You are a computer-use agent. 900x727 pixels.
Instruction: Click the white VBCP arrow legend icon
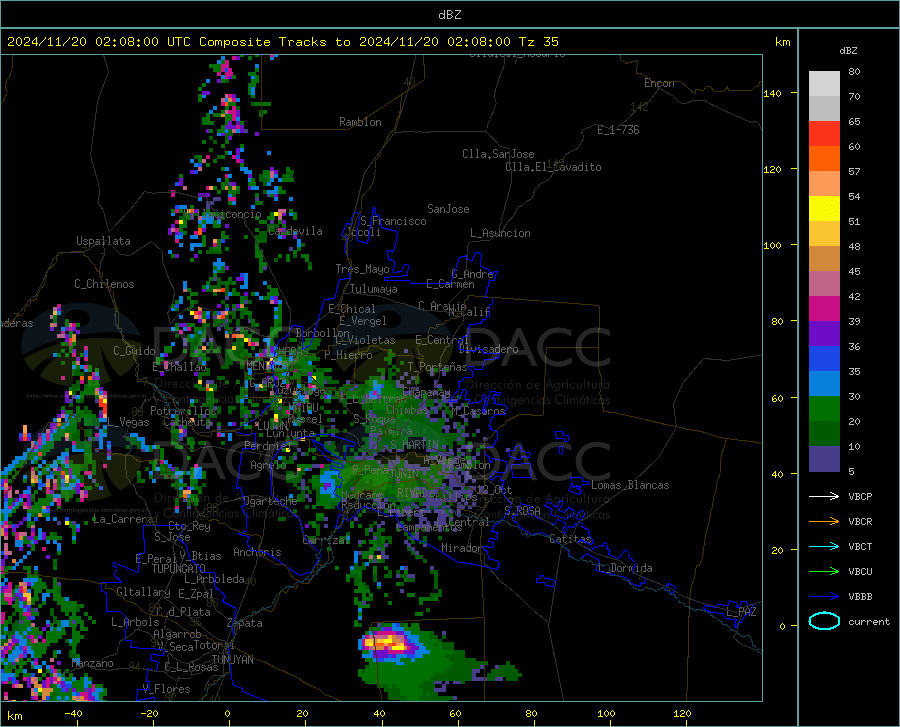tap(824, 496)
